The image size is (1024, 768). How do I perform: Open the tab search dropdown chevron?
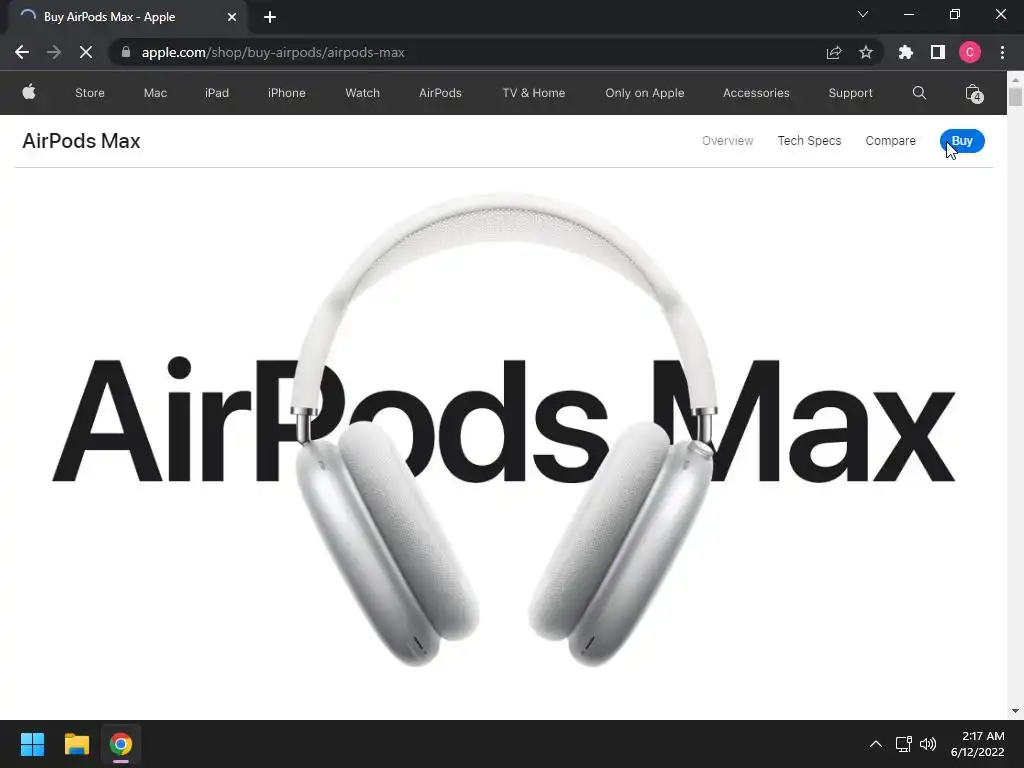863,14
